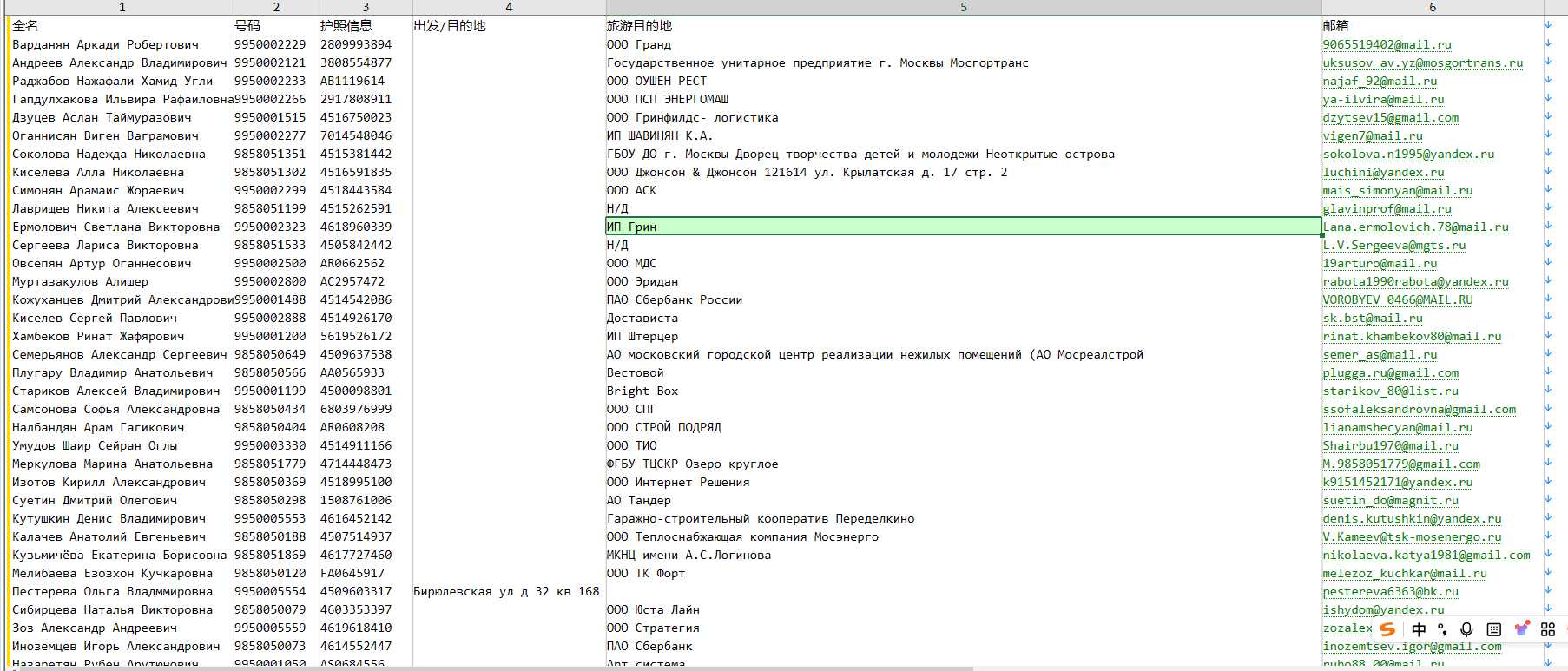This screenshot has width=1568, height=671.
Task: Open the ya-ilvira@mail.ru email link
Action: pos(1383,99)
